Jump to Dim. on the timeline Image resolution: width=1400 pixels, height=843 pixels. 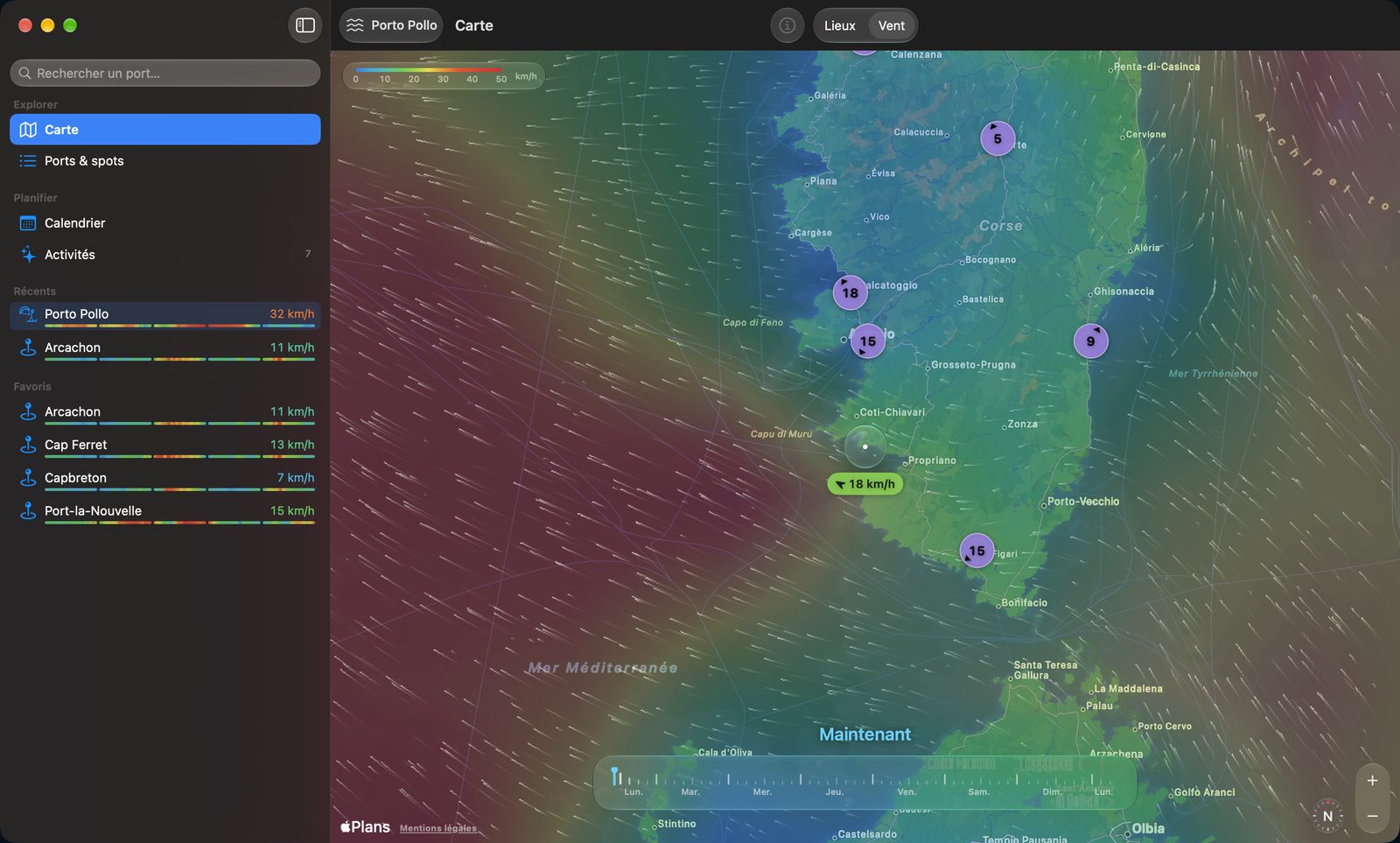coord(1052,792)
